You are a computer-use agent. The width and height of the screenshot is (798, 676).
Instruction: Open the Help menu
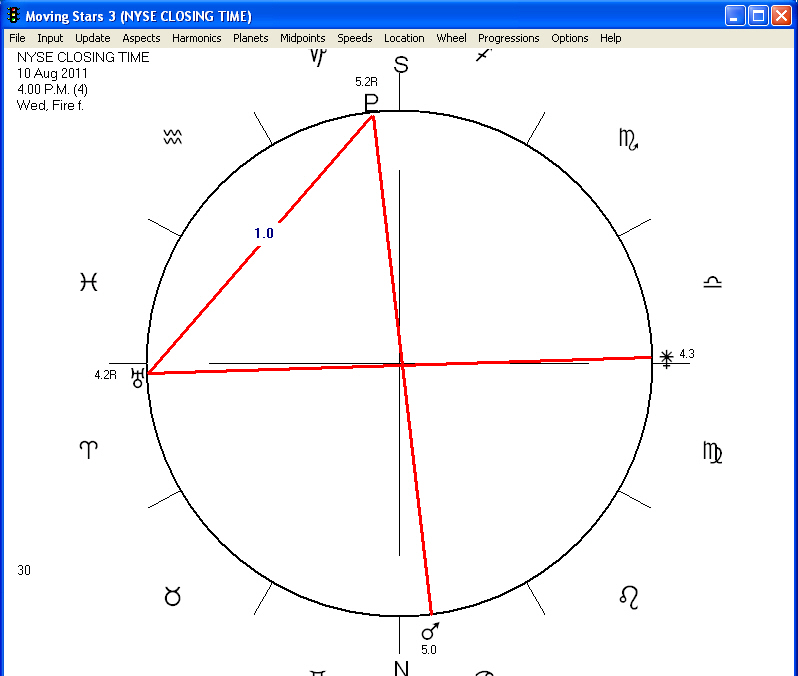[610, 38]
